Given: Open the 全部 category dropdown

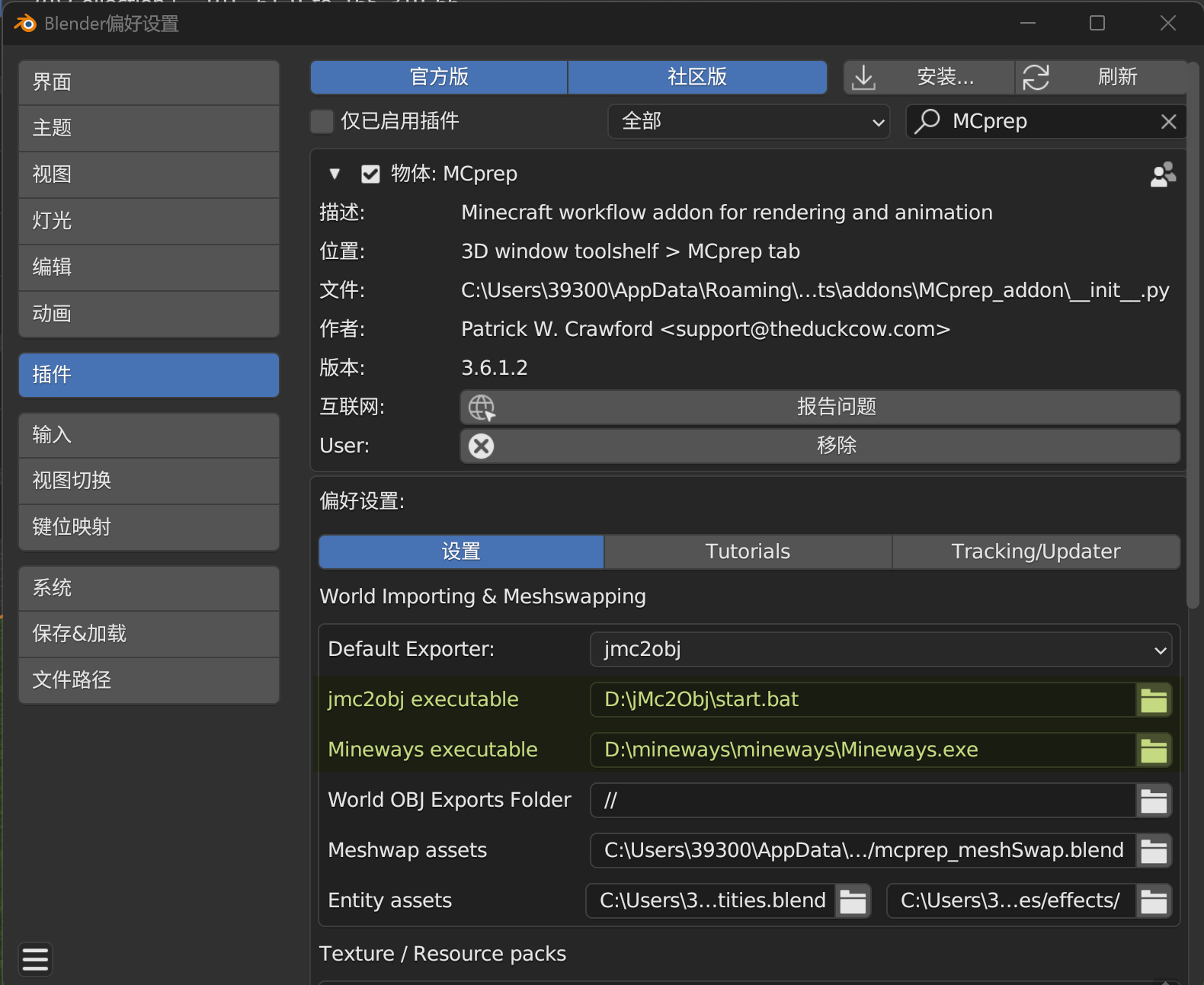Looking at the screenshot, I should pos(748,122).
